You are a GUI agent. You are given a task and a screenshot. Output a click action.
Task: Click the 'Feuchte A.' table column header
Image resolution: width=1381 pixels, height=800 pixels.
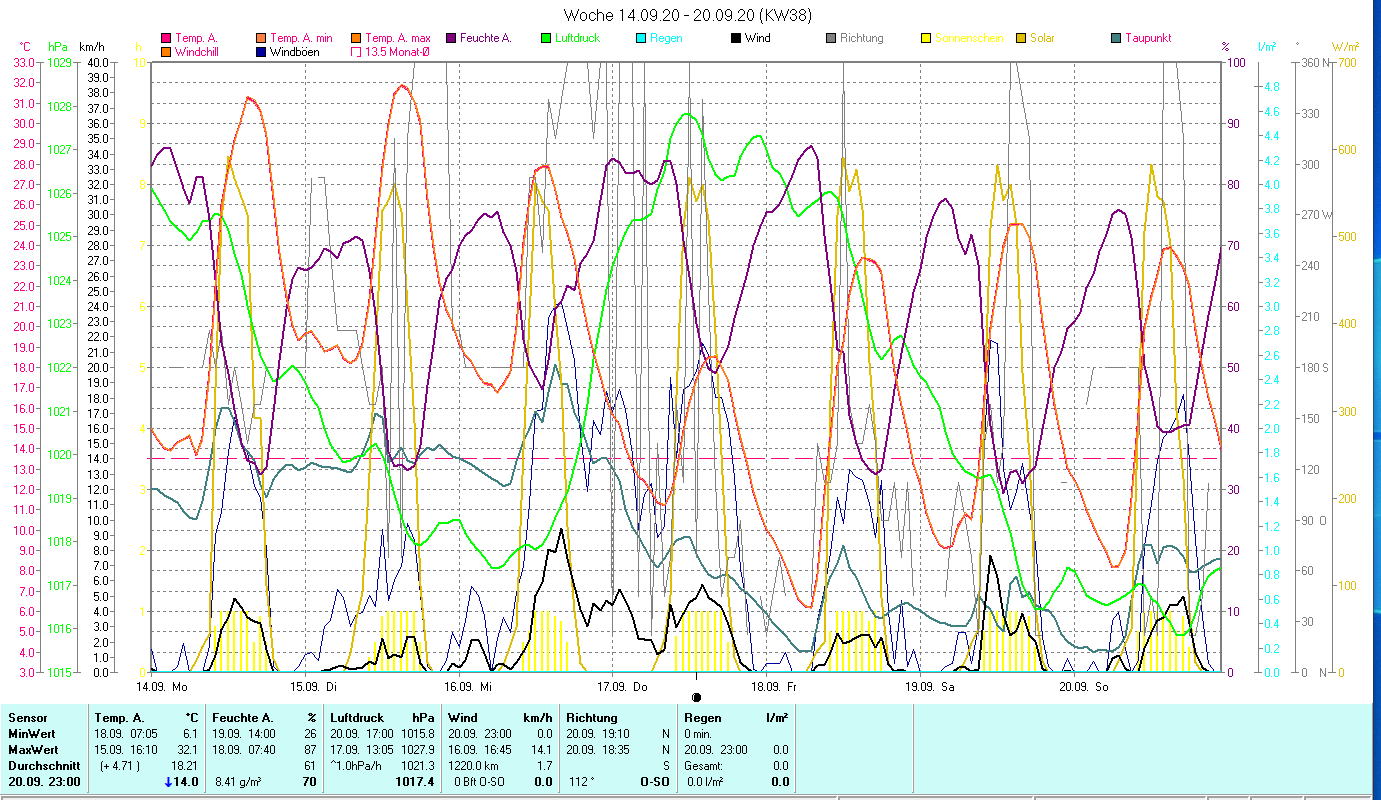click(x=244, y=717)
